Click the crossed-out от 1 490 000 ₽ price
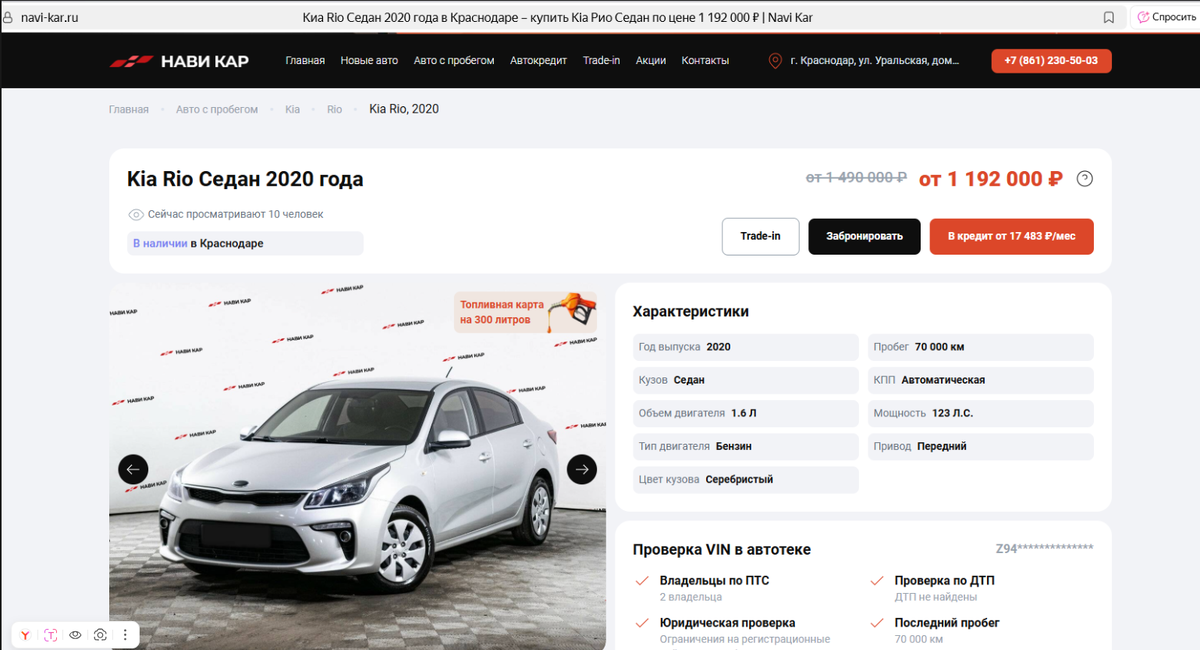The image size is (1200, 650). coord(856,178)
